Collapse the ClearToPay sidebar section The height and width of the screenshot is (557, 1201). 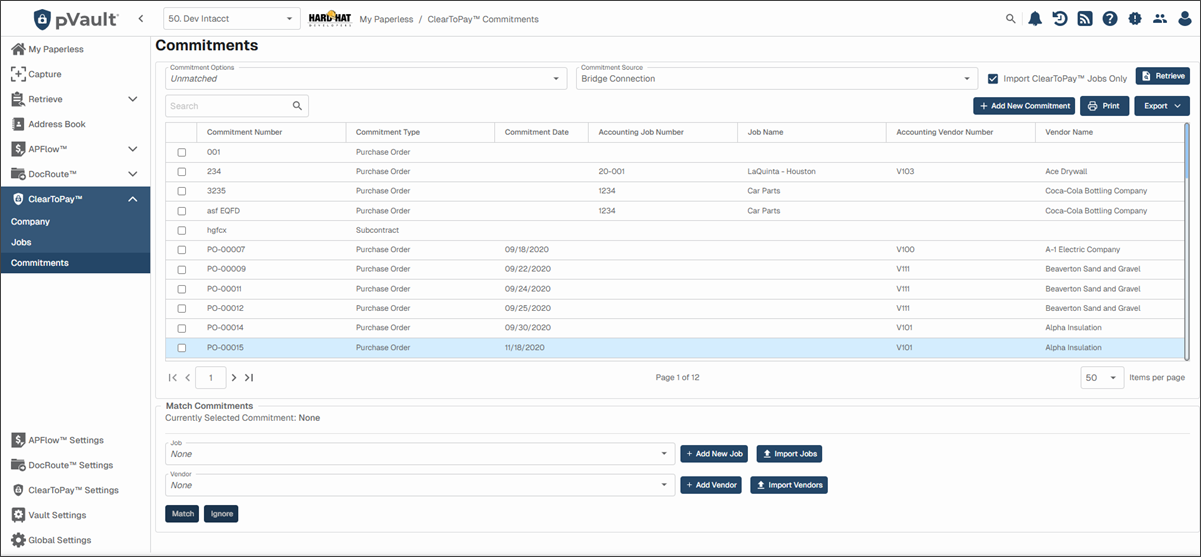click(x=132, y=199)
